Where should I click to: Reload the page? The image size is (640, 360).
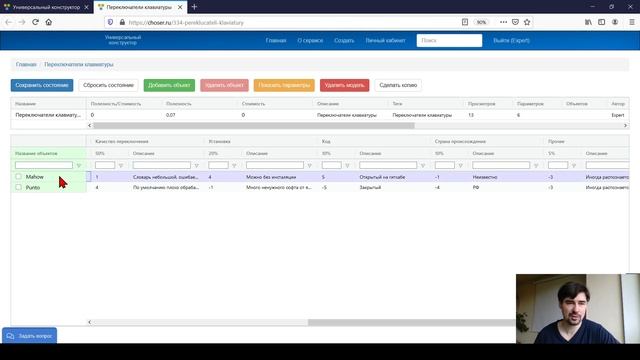(35, 22)
